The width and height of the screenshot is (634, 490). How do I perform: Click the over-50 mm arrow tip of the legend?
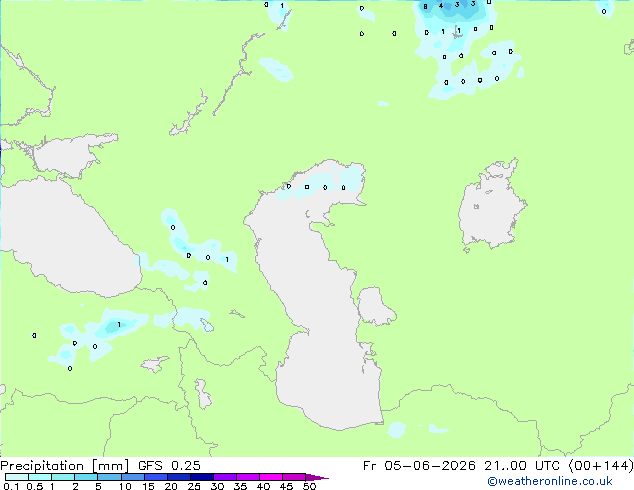(x=317, y=477)
